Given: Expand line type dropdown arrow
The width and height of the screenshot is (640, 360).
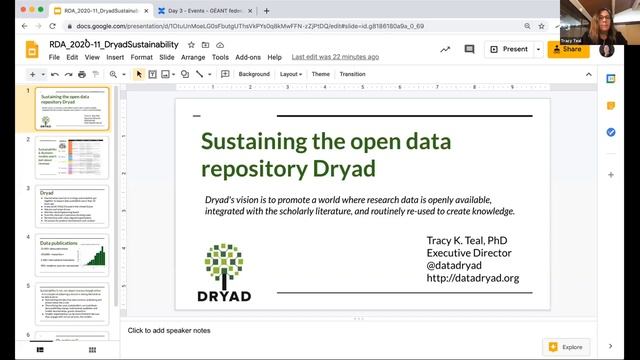Looking at the screenshot, I should click(210, 74).
